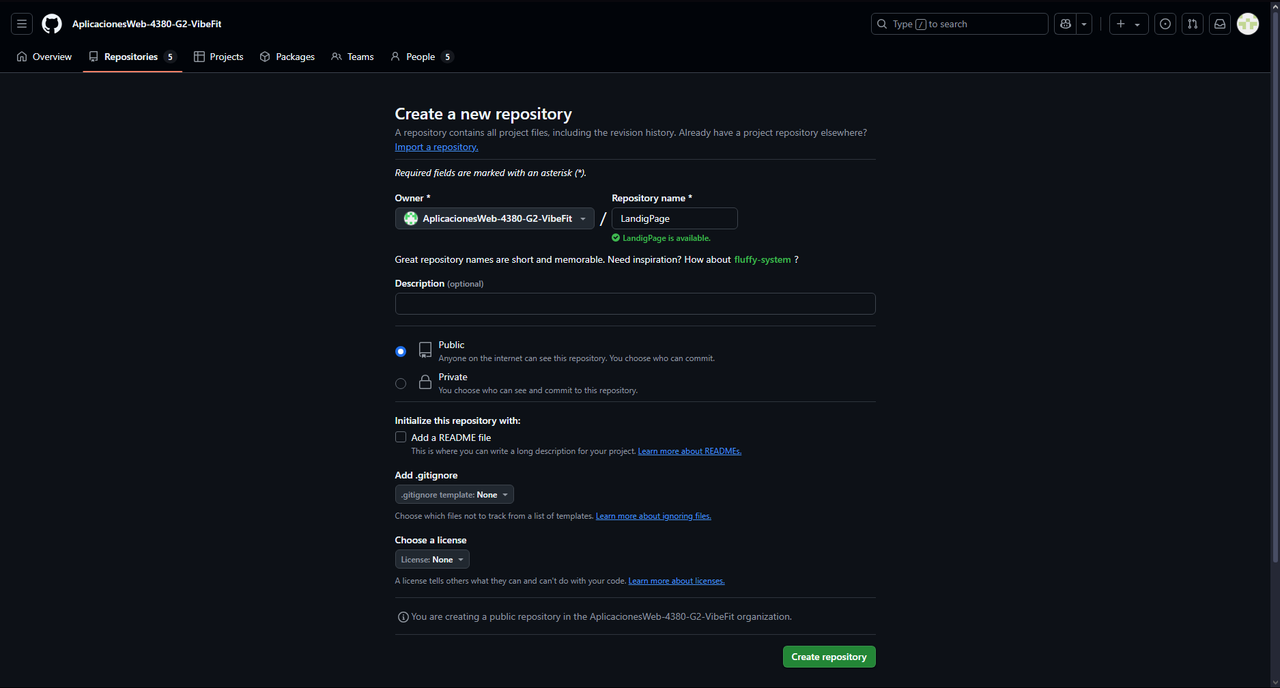The height and width of the screenshot is (688, 1280).
Task: Click the 'Initialize this repository with:' label
Action: 458,421
